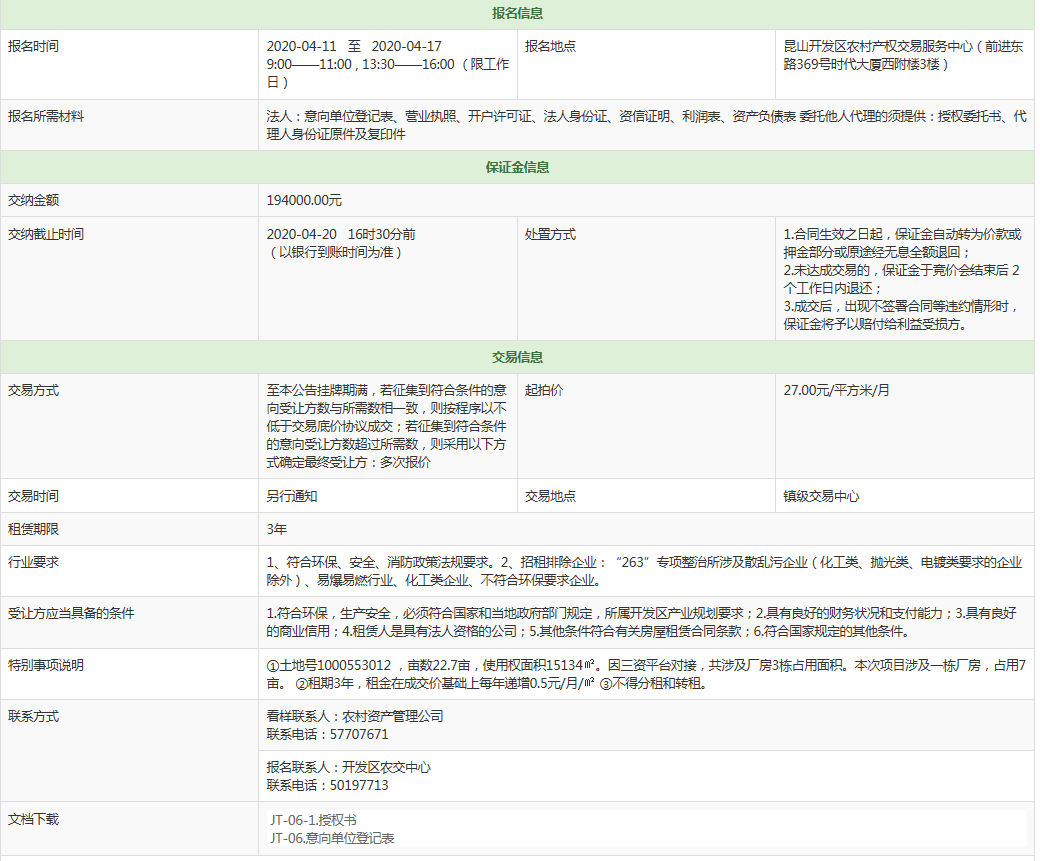This screenshot has width=1040, height=861.
Task: Open the JT-06-1.授权书 download link
Action: click(x=313, y=820)
